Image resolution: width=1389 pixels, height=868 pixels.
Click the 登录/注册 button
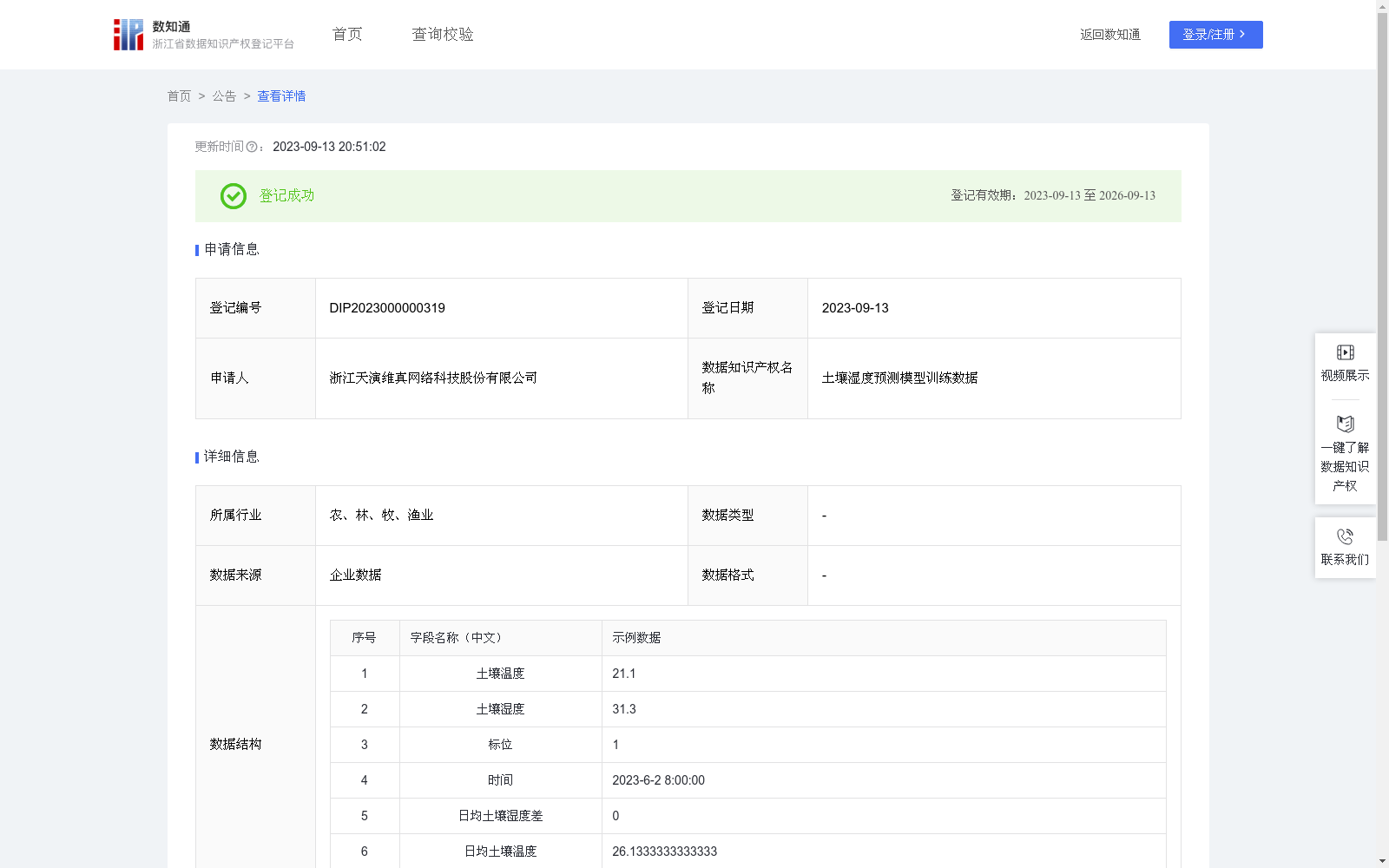[x=1215, y=35]
